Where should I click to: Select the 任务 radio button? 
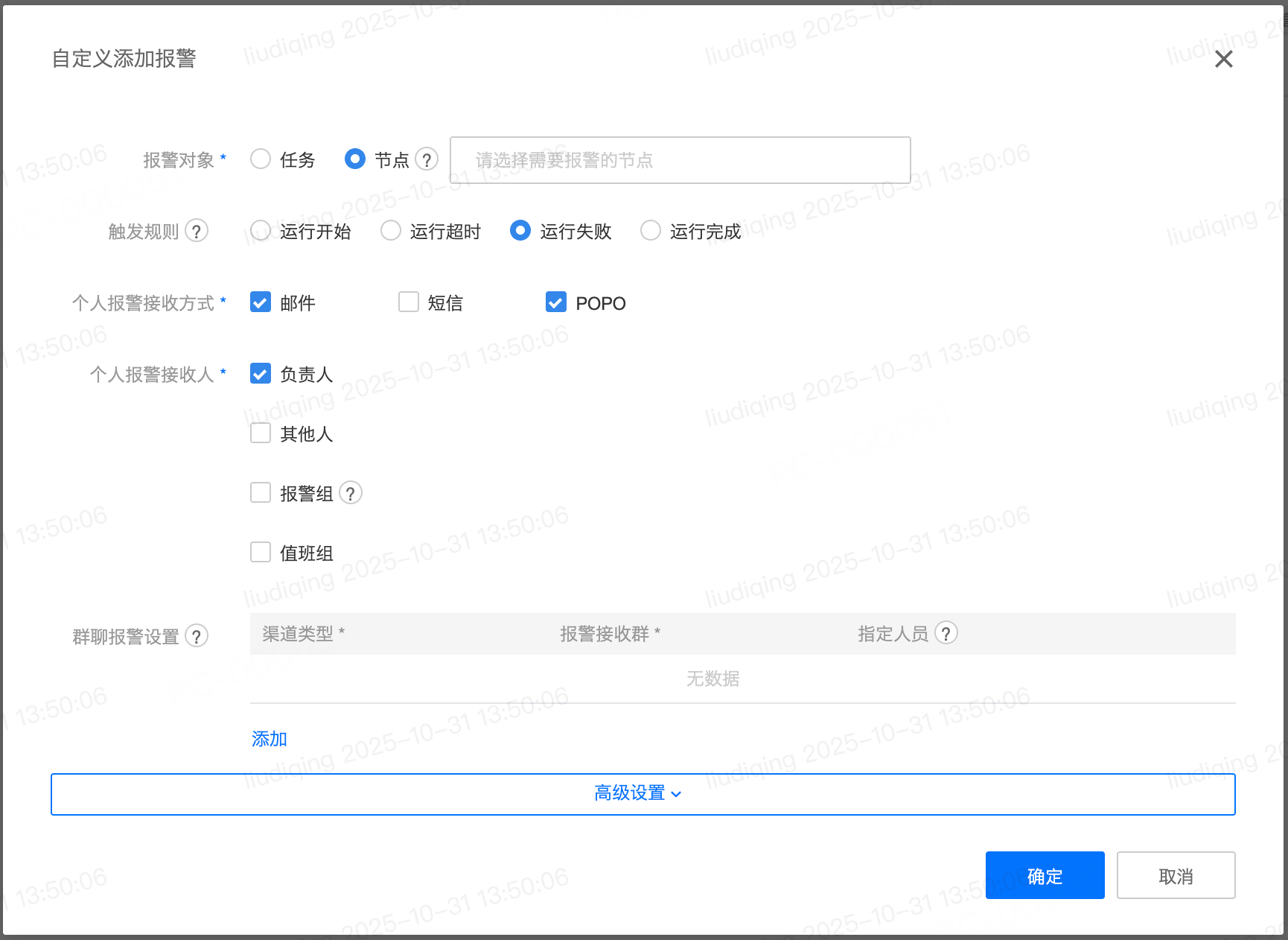pos(261,159)
